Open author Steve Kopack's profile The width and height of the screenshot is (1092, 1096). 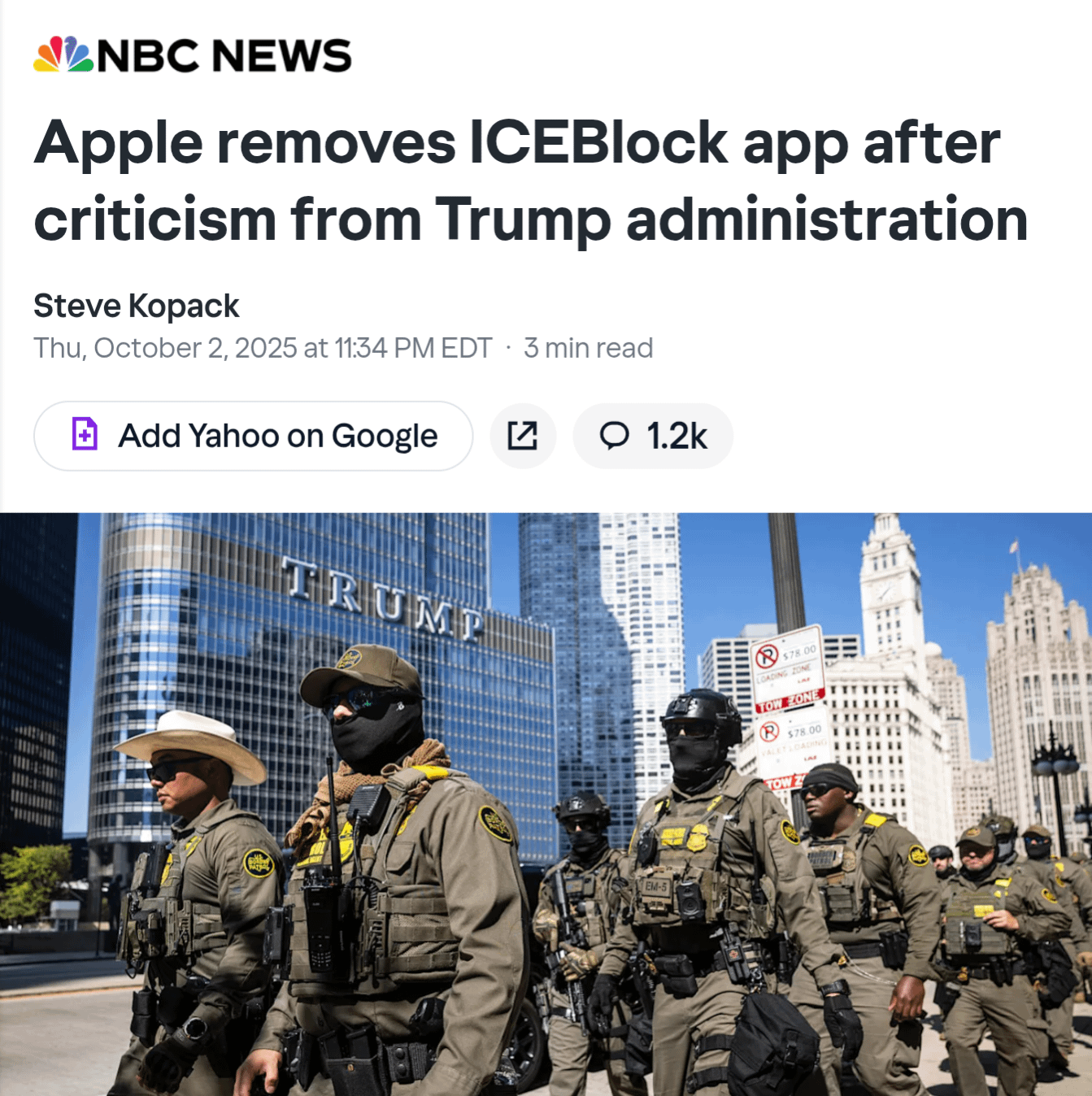pos(137,306)
